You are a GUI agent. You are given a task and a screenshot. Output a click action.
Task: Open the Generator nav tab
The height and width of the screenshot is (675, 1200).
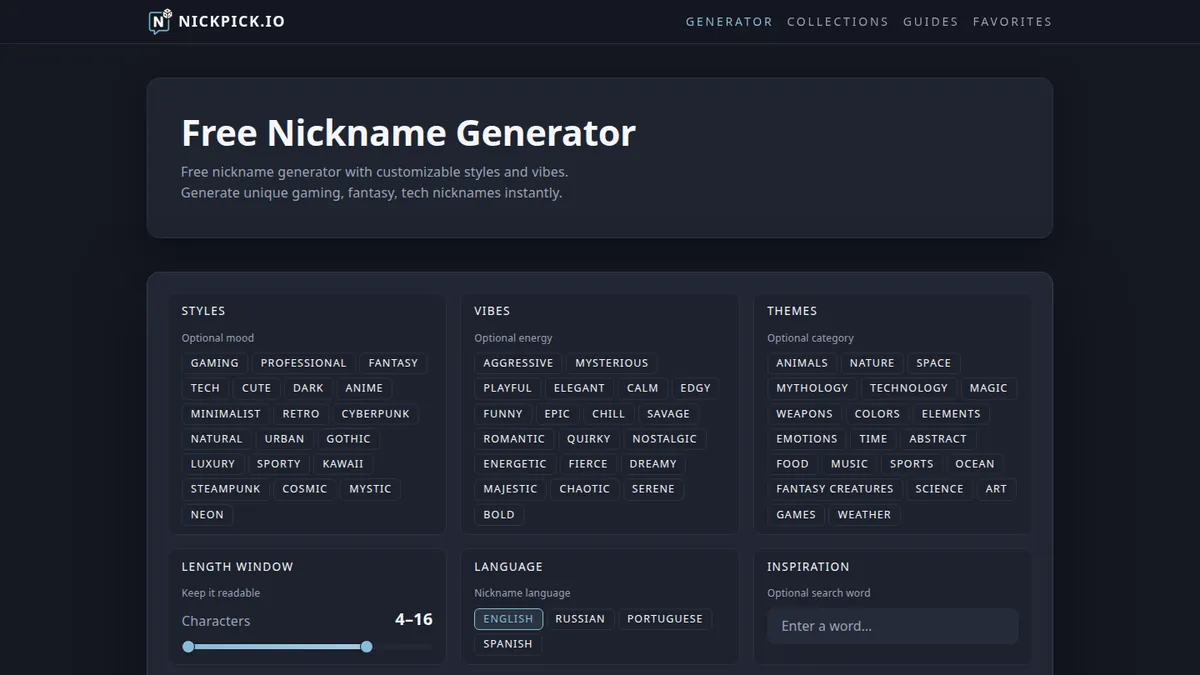coord(729,21)
